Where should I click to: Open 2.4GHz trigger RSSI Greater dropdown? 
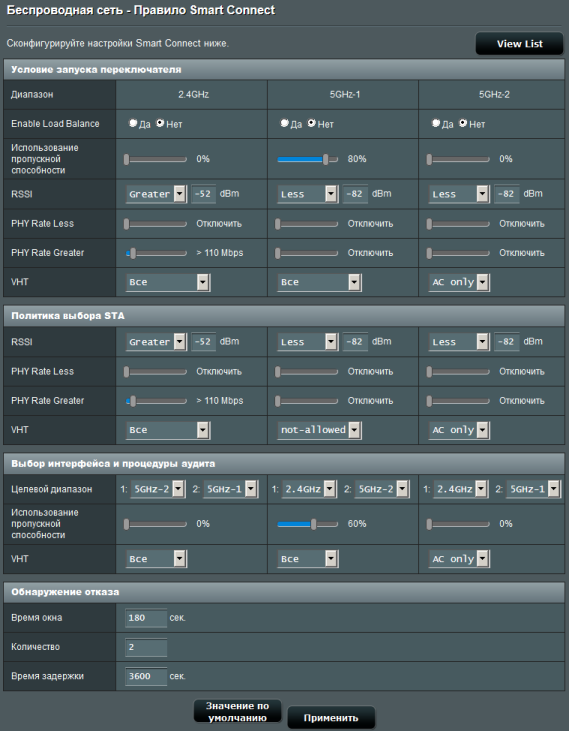[x=156, y=194]
